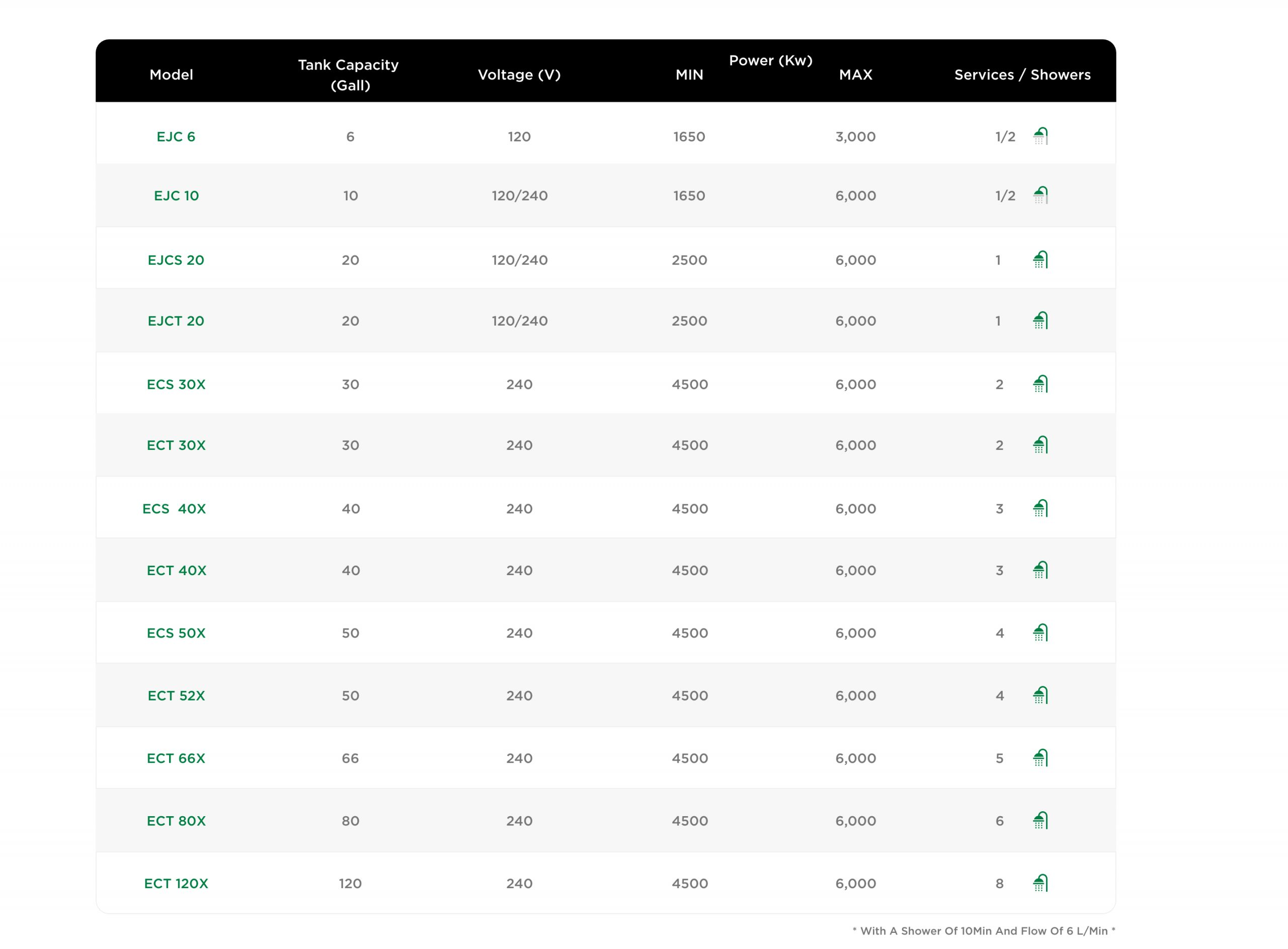
Task: Click the Tank Capacity (Gall) header
Action: (x=349, y=74)
